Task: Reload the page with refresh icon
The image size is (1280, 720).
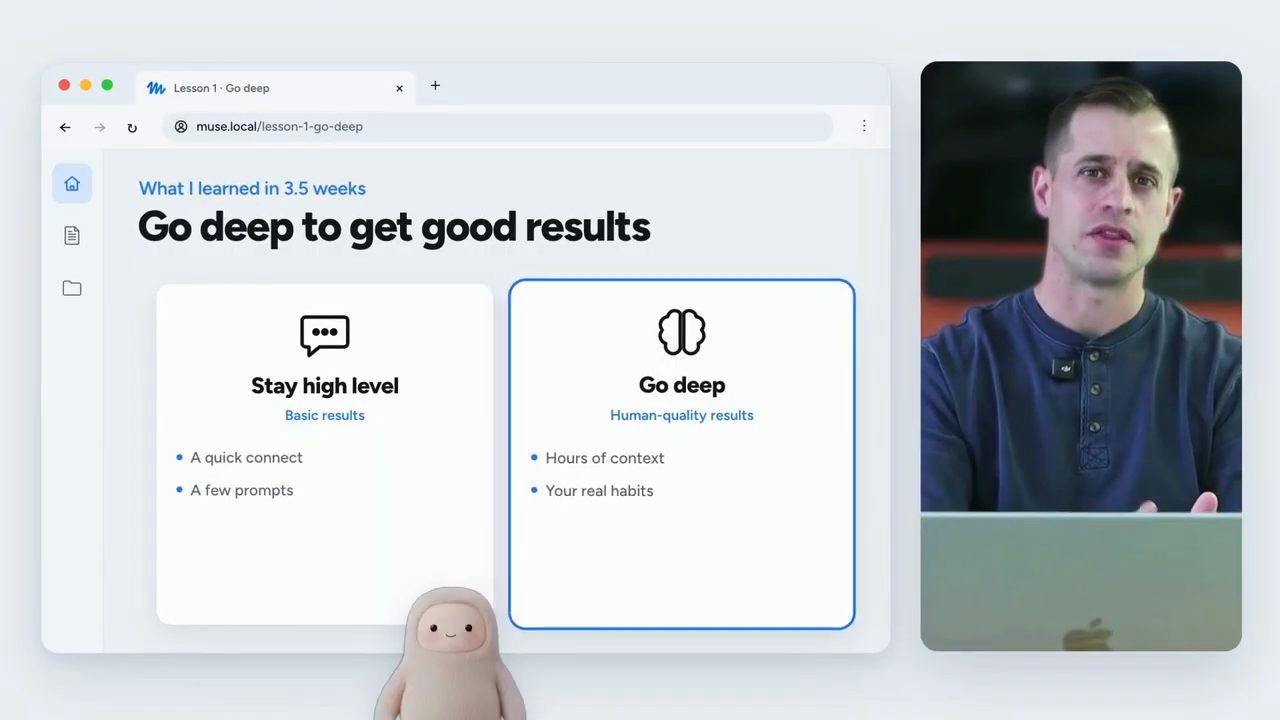Action: point(132,127)
